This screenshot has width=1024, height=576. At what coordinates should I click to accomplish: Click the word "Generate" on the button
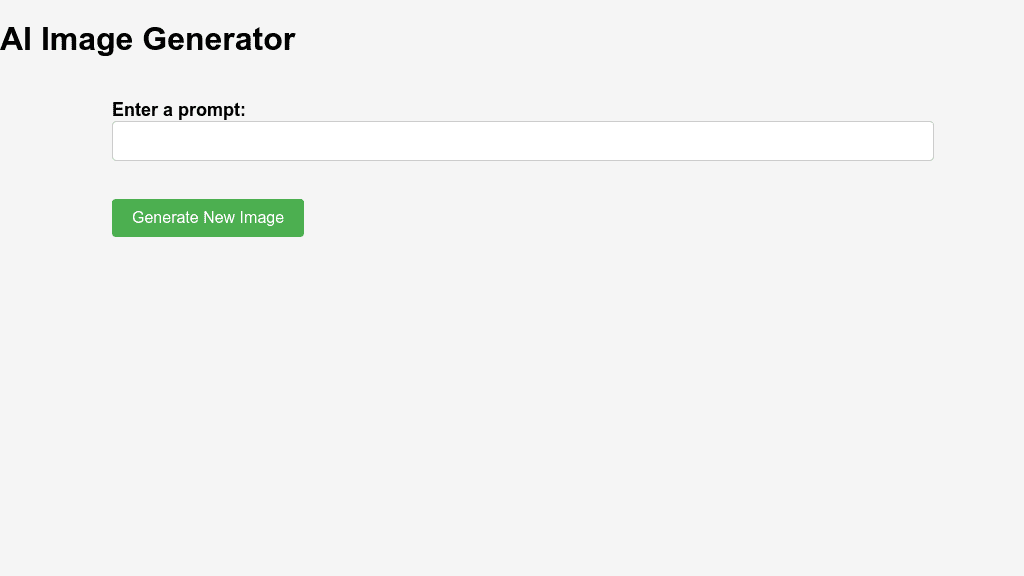[x=165, y=218]
